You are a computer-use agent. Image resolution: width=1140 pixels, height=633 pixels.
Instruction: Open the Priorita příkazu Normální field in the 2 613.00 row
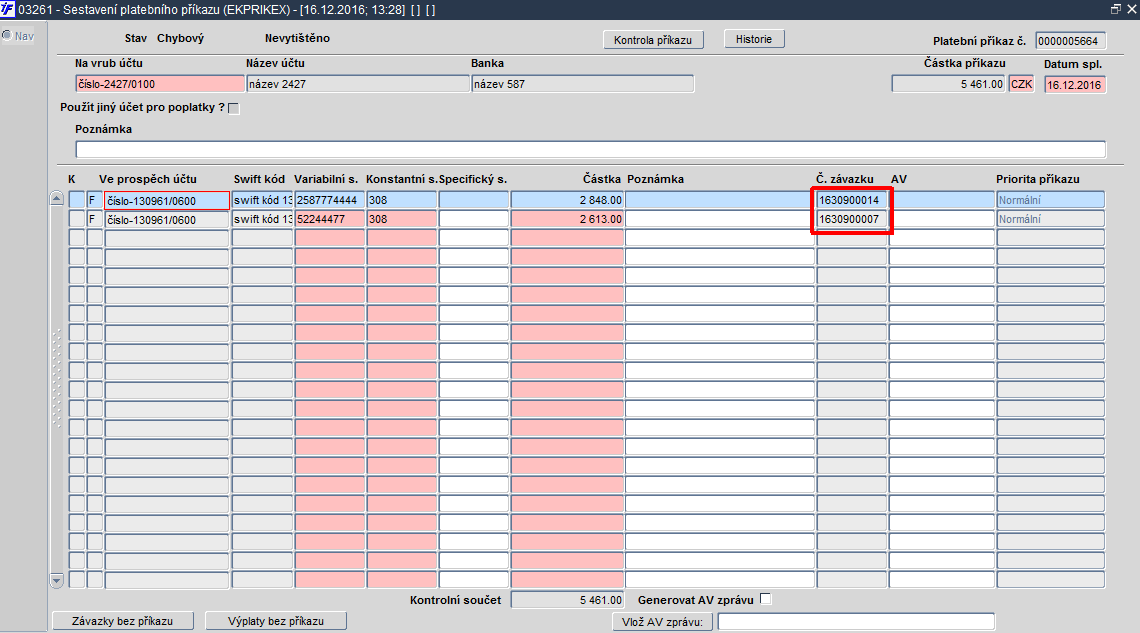click(x=1051, y=219)
